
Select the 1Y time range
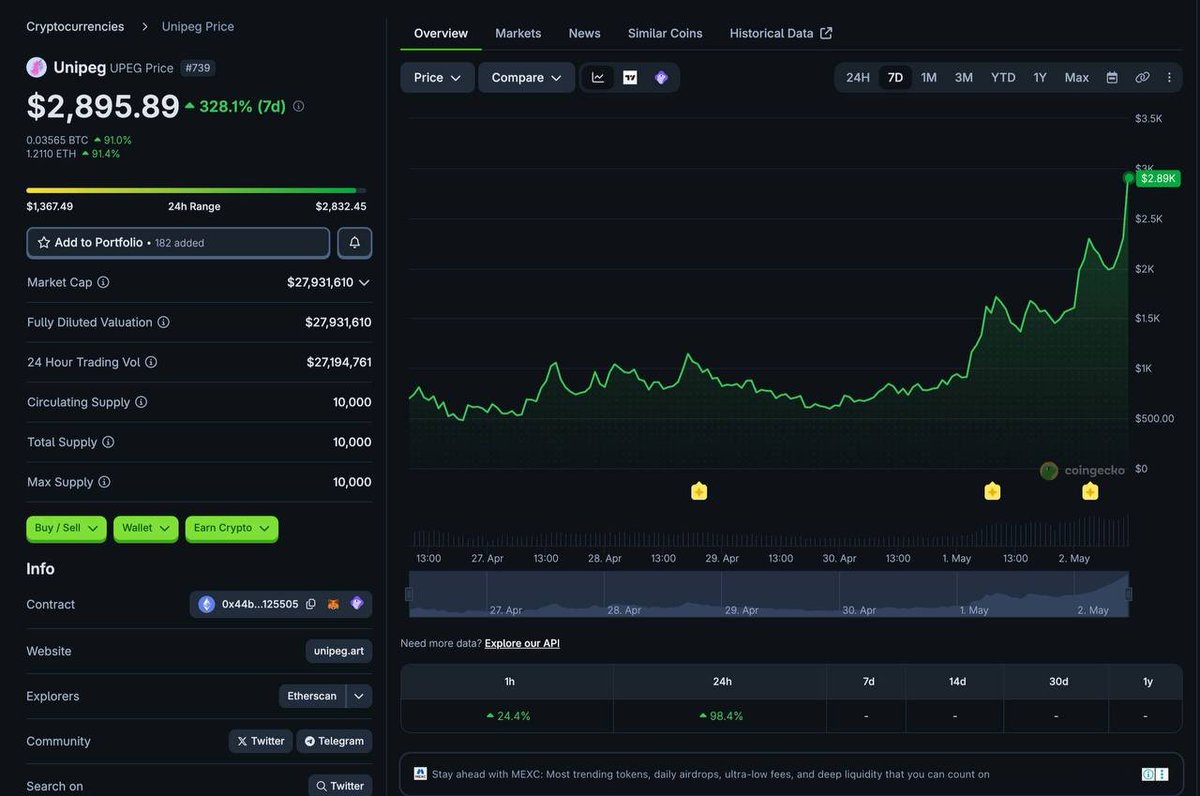point(1040,78)
